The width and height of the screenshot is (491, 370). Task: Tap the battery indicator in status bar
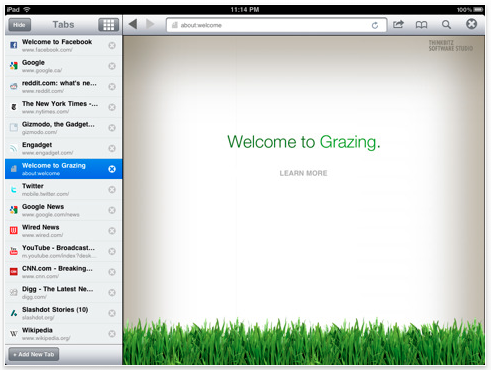[478, 10]
